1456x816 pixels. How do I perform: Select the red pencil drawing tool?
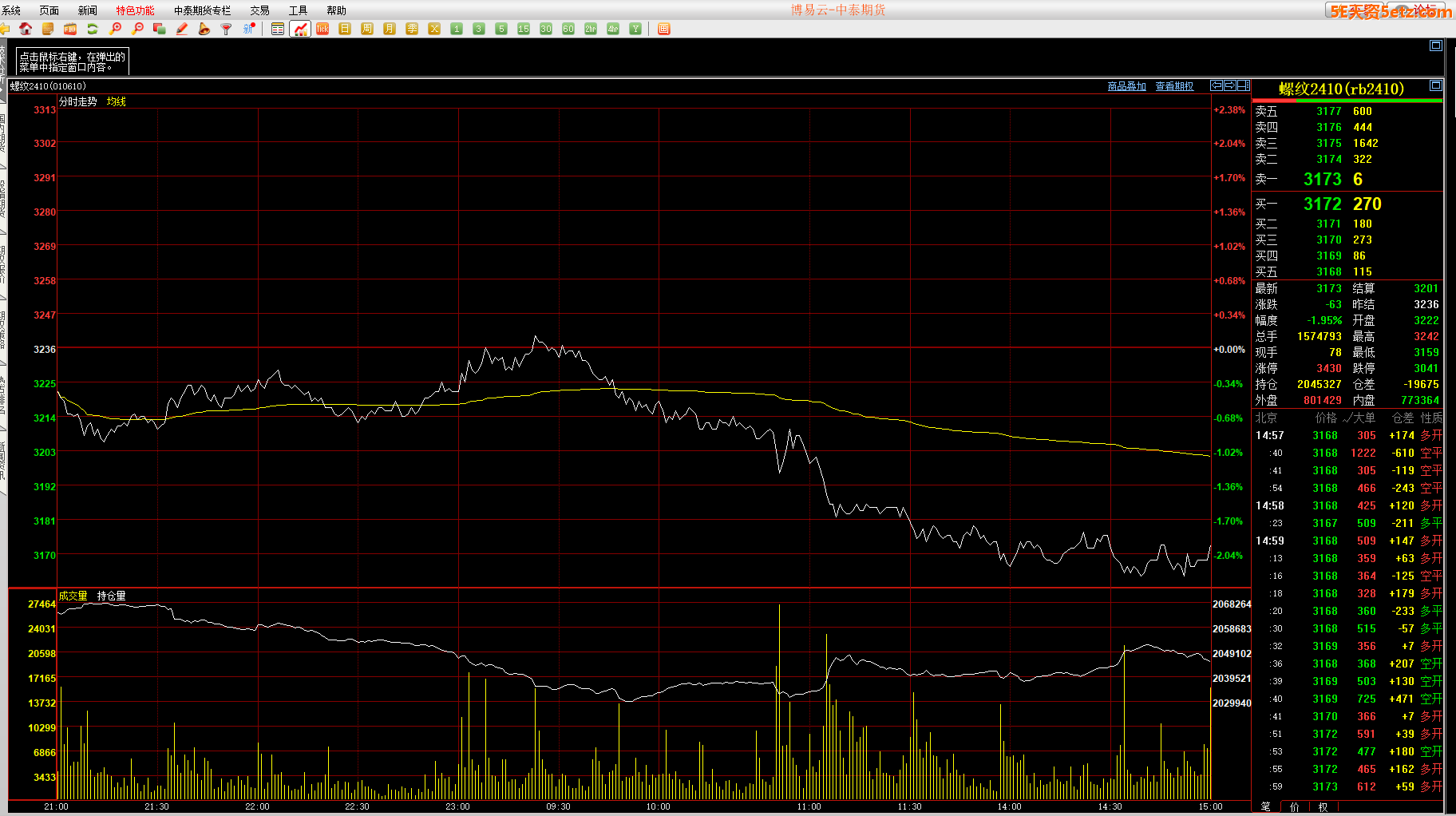coord(182,29)
